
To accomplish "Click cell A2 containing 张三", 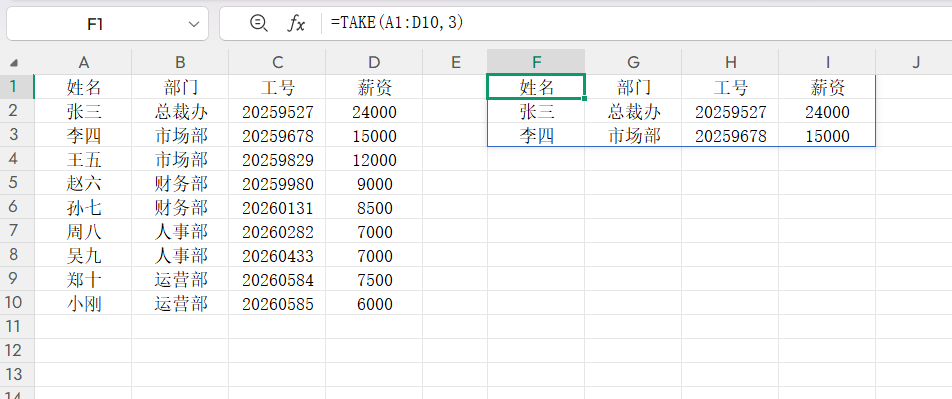I will point(83,112).
